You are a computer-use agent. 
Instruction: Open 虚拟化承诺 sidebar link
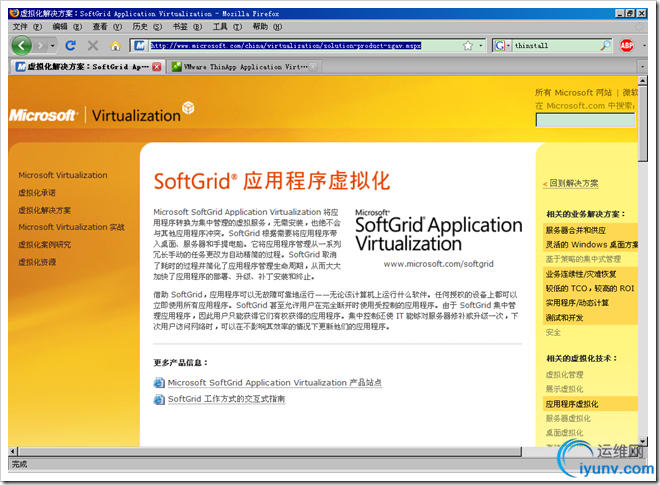pos(37,193)
